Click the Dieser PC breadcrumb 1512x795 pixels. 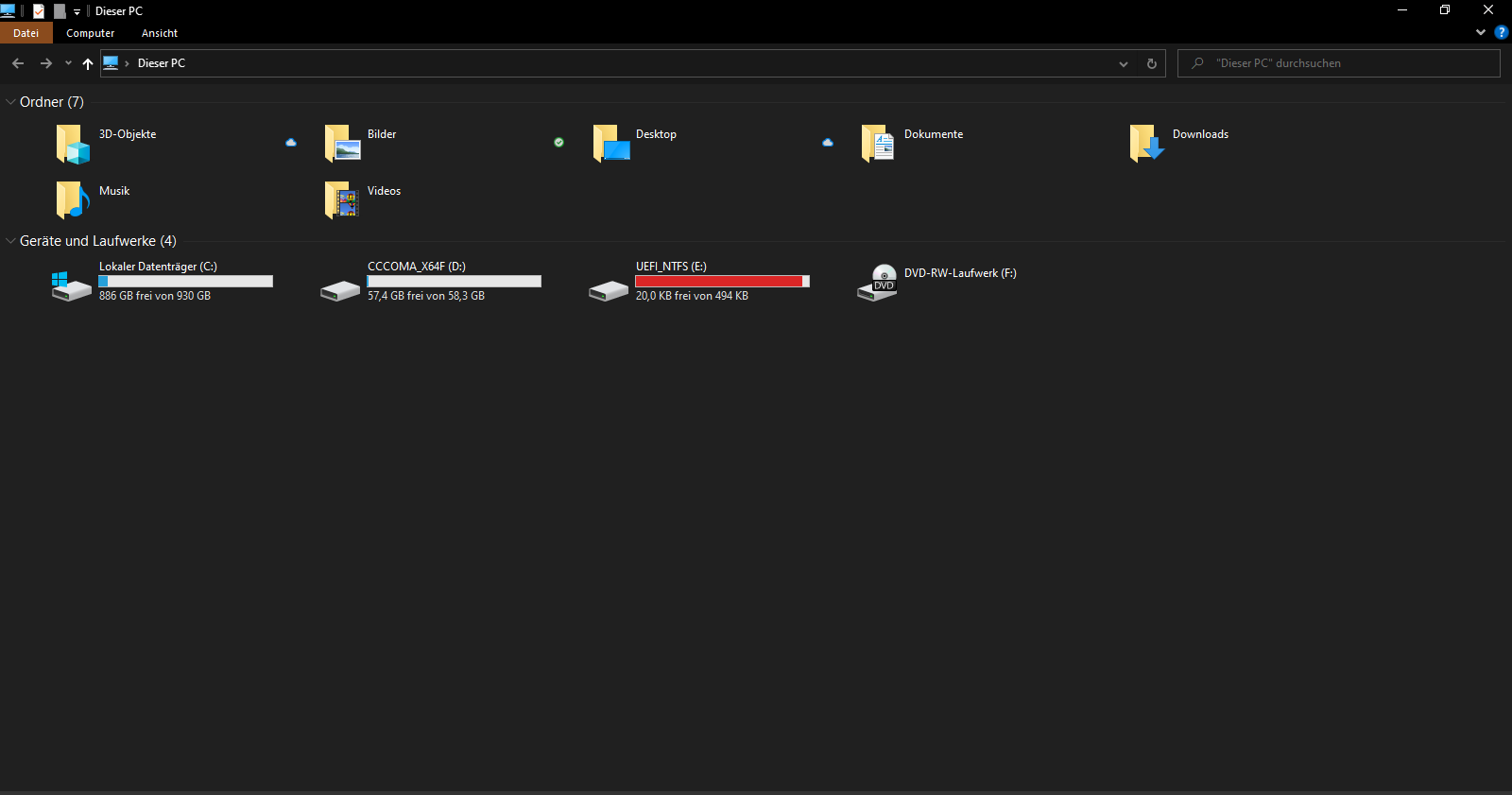[x=162, y=63]
